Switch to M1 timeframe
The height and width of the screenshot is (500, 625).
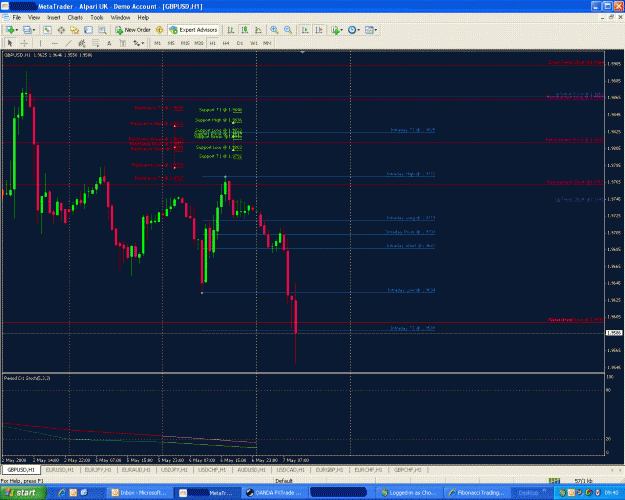157,43
